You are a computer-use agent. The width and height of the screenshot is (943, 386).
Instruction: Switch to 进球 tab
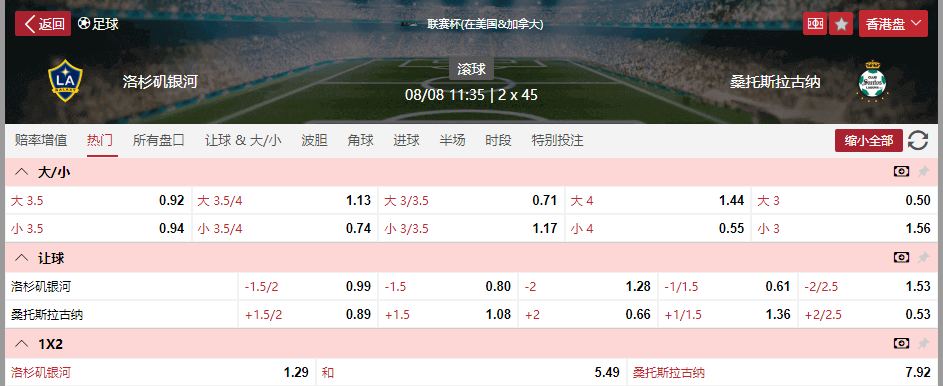click(x=407, y=141)
